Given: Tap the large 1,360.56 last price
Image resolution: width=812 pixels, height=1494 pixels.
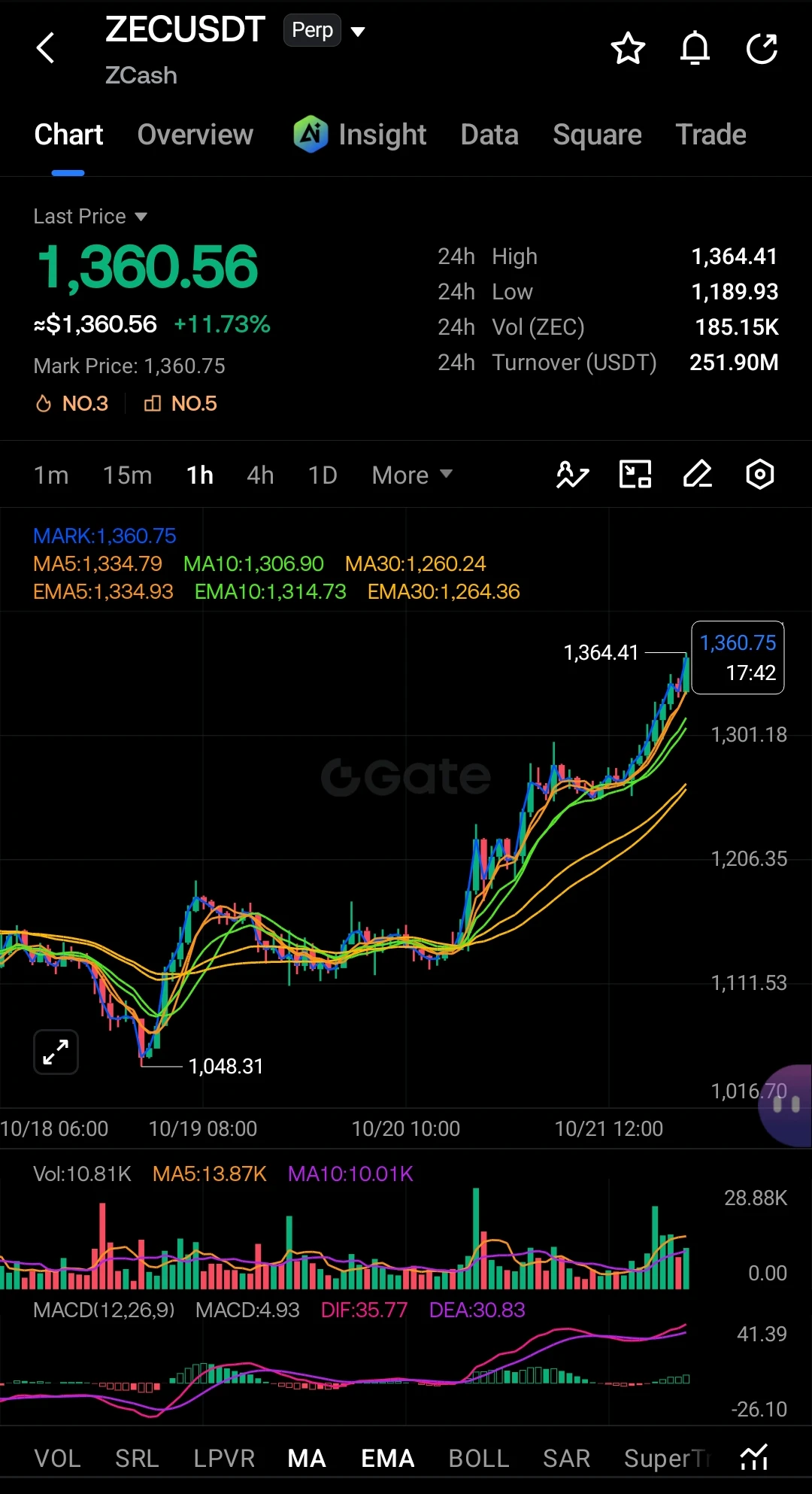Looking at the screenshot, I should point(147,267).
